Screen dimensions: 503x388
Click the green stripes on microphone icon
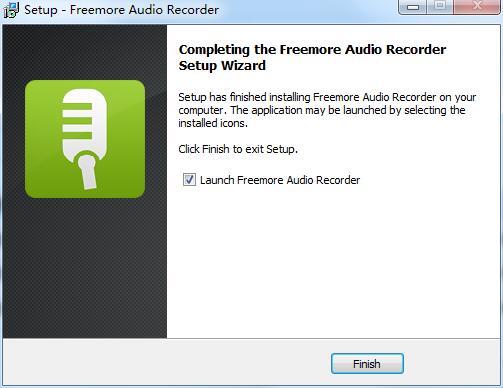(x=77, y=121)
